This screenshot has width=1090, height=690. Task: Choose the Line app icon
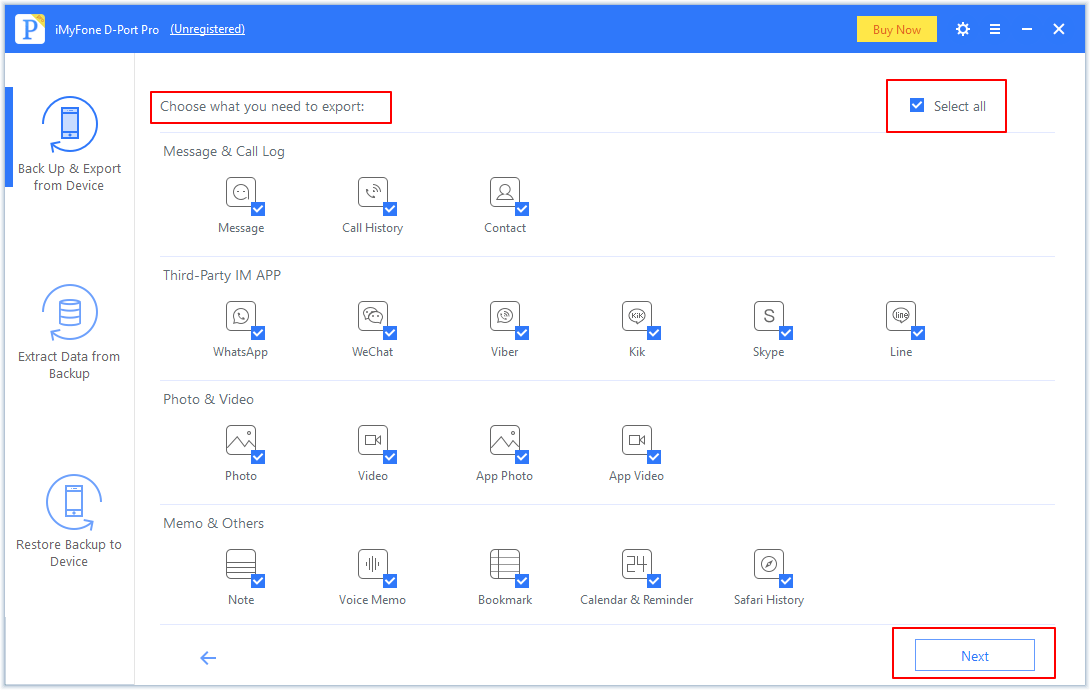tap(901, 316)
